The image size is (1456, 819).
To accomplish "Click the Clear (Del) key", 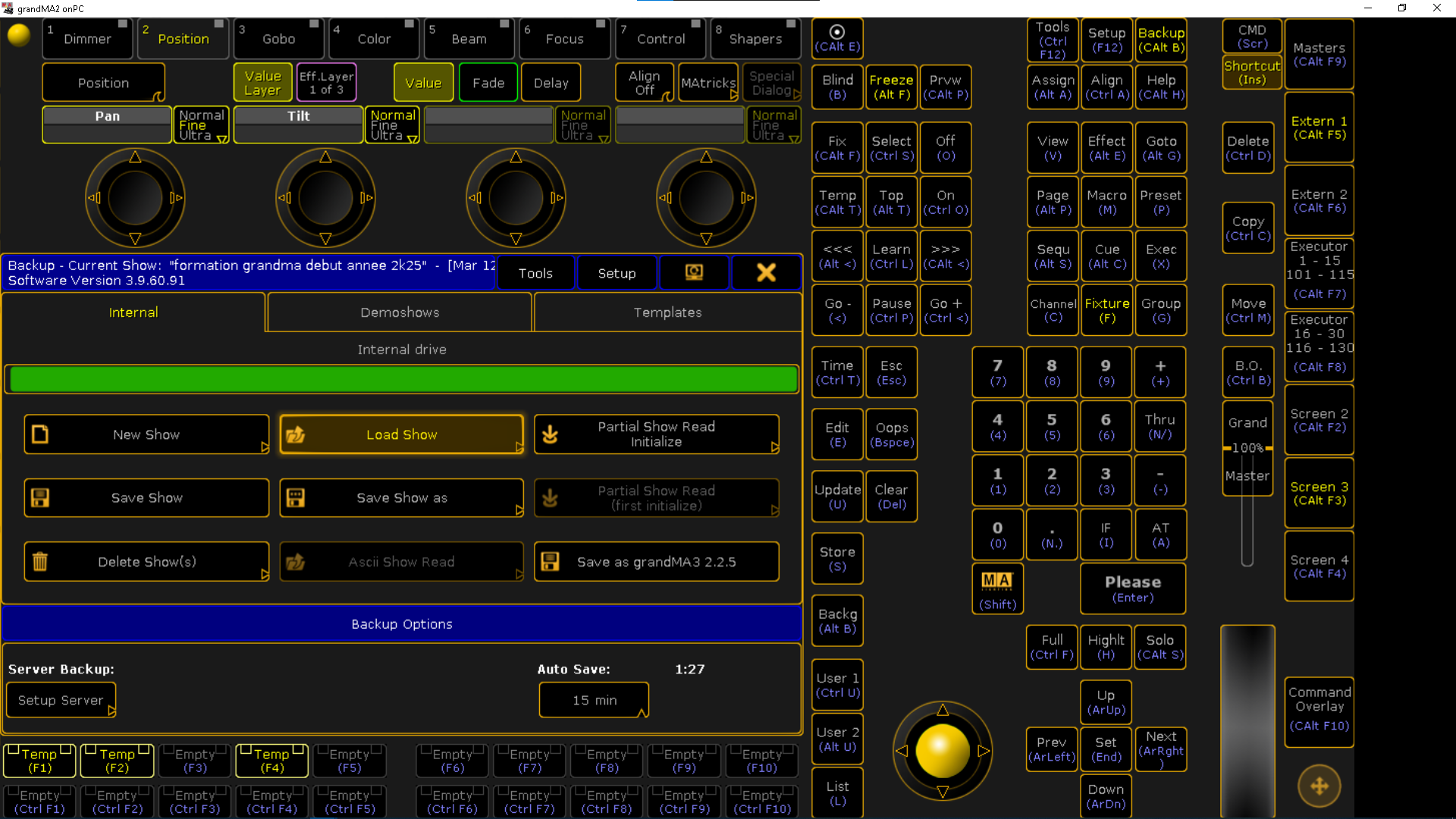I will [891, 497].
